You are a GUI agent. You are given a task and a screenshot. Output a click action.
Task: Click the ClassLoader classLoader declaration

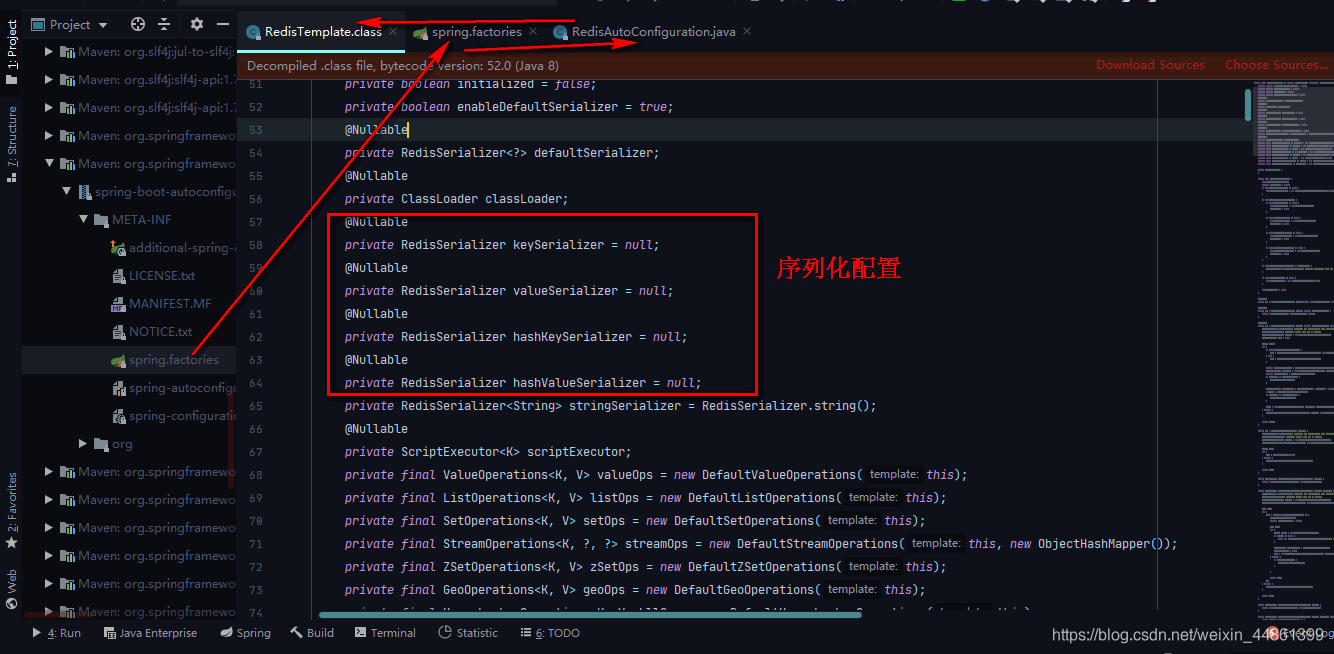coord(456,199)
